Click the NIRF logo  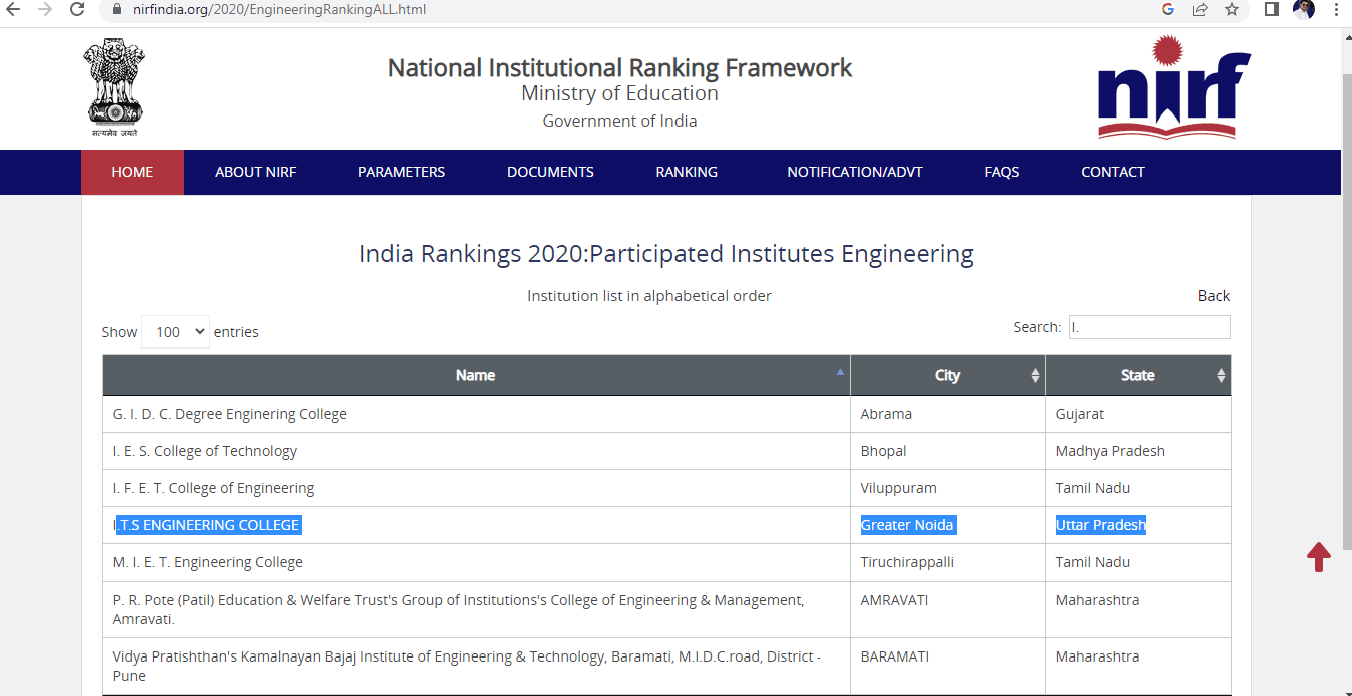click(1174, 87)
